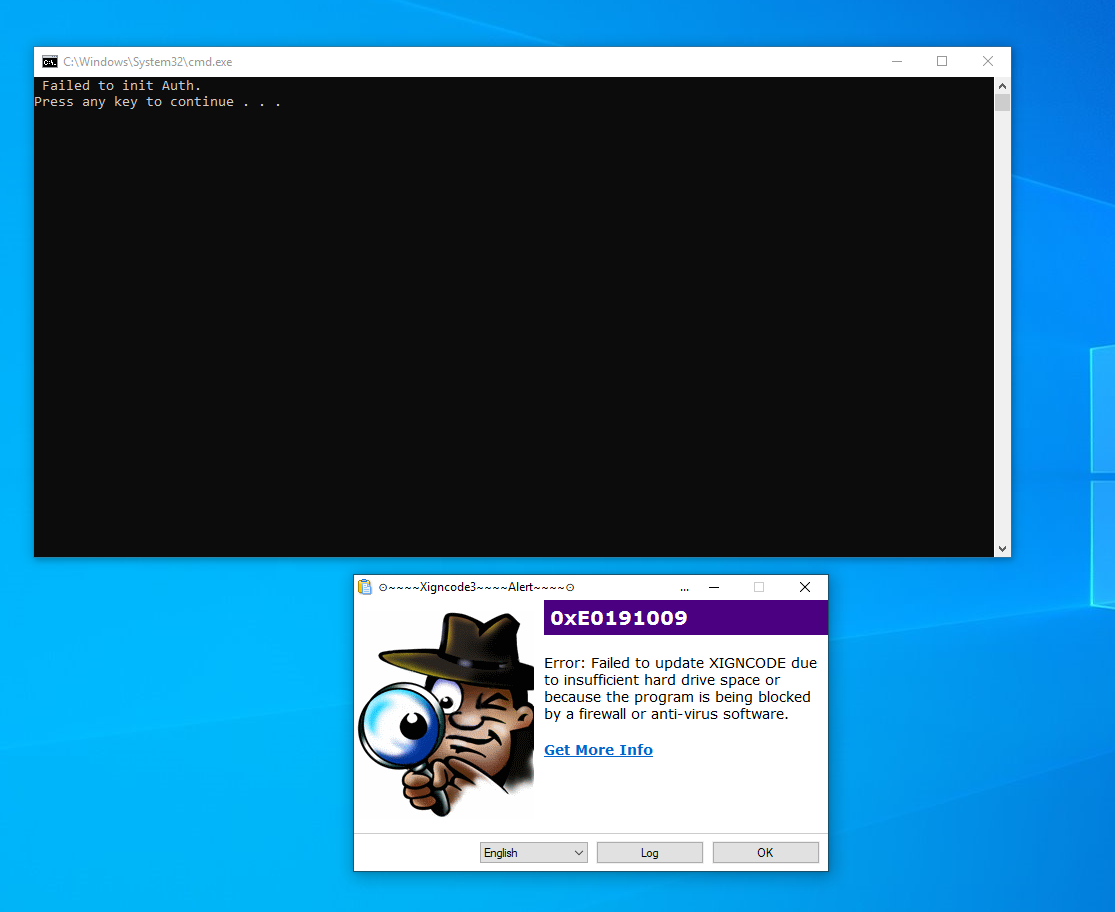Click the cmd.exe title bar icon
The width and height of the screenshot is (1115, 912).
click(x=50, y=62)
